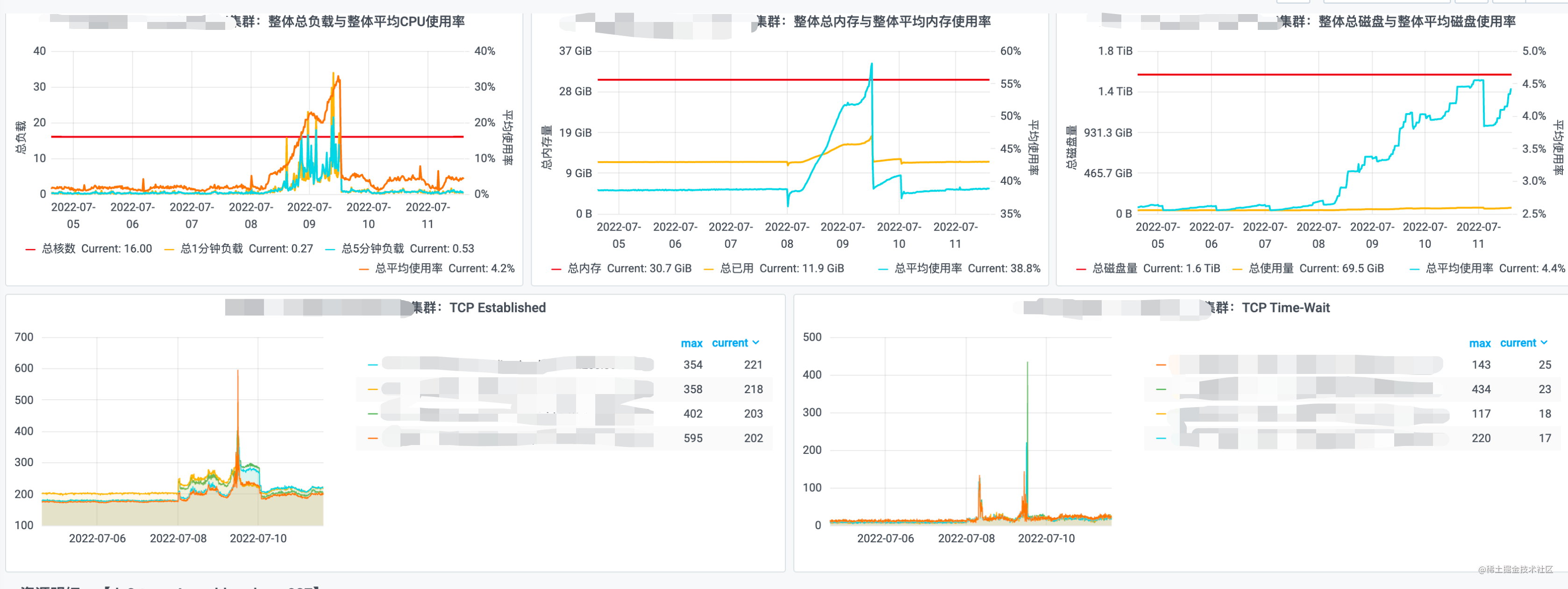Viewport: 1568px width, 589px height.
Task: Sort TCP Time-Wait legend by max column
Action: point(1480,343)
